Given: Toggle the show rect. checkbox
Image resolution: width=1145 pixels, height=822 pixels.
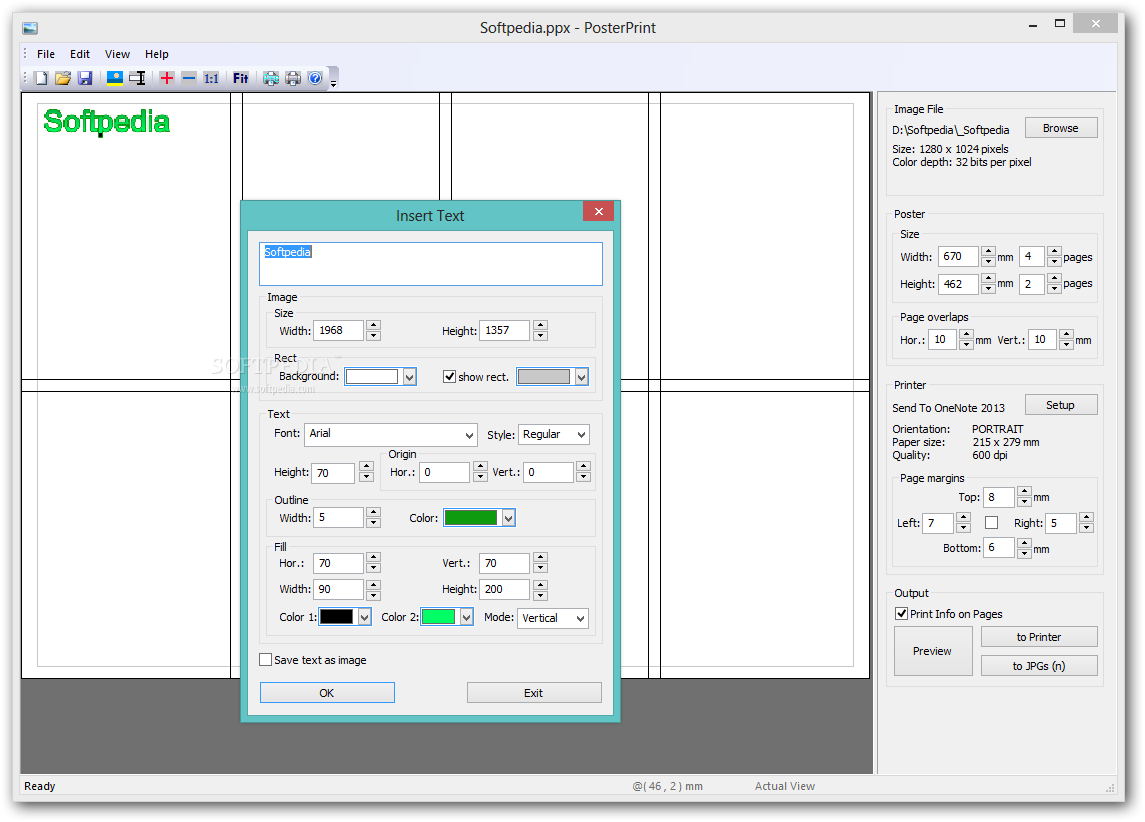Looking at the screenshot, I should click(x=450, y=377).
